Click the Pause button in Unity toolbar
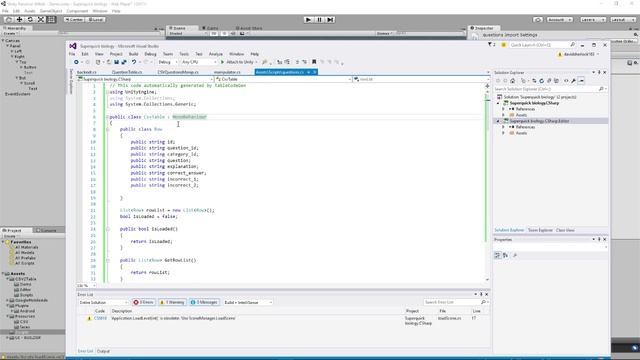This screenshot has width=640, height=360. pos(319,20)
